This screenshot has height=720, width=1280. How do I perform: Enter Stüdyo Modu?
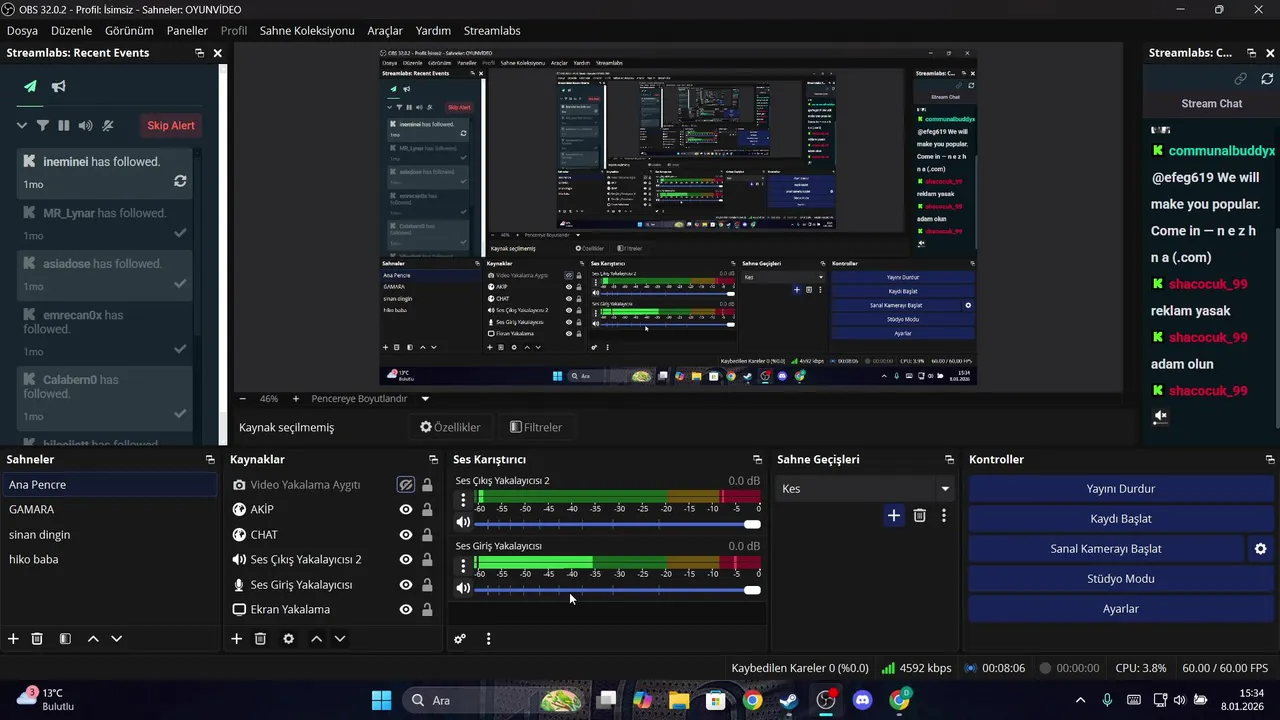[x=1120, y=578]
